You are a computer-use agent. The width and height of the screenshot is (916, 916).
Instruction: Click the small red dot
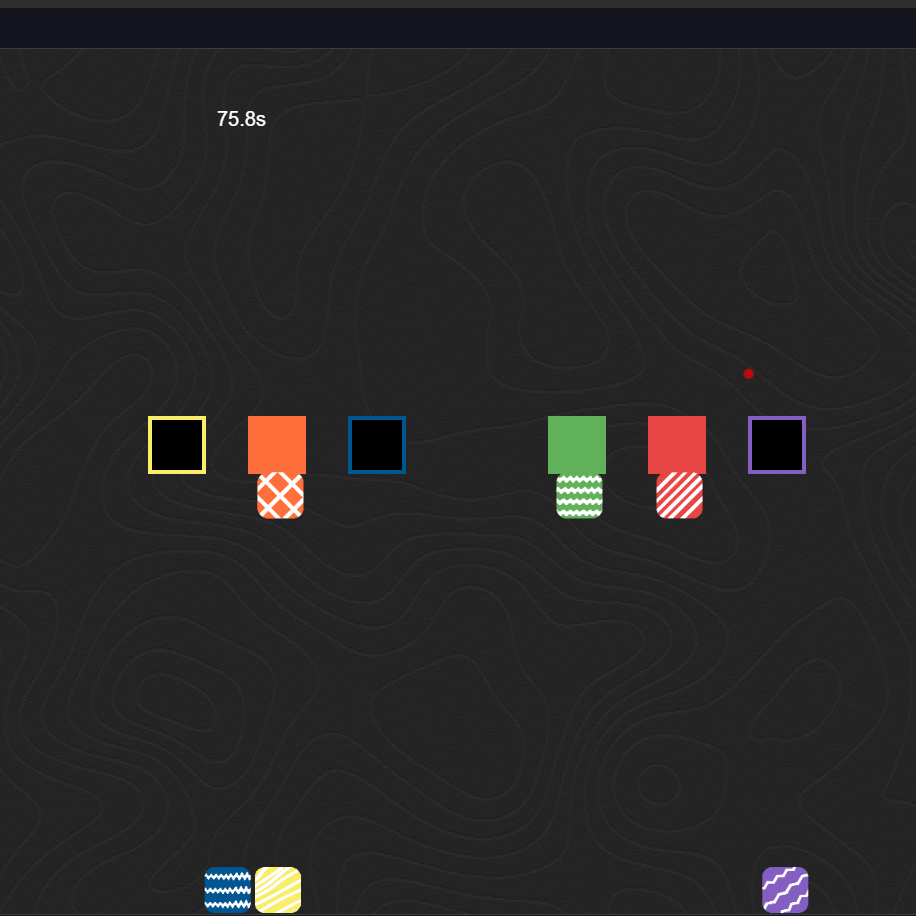(x=748, y=374)
